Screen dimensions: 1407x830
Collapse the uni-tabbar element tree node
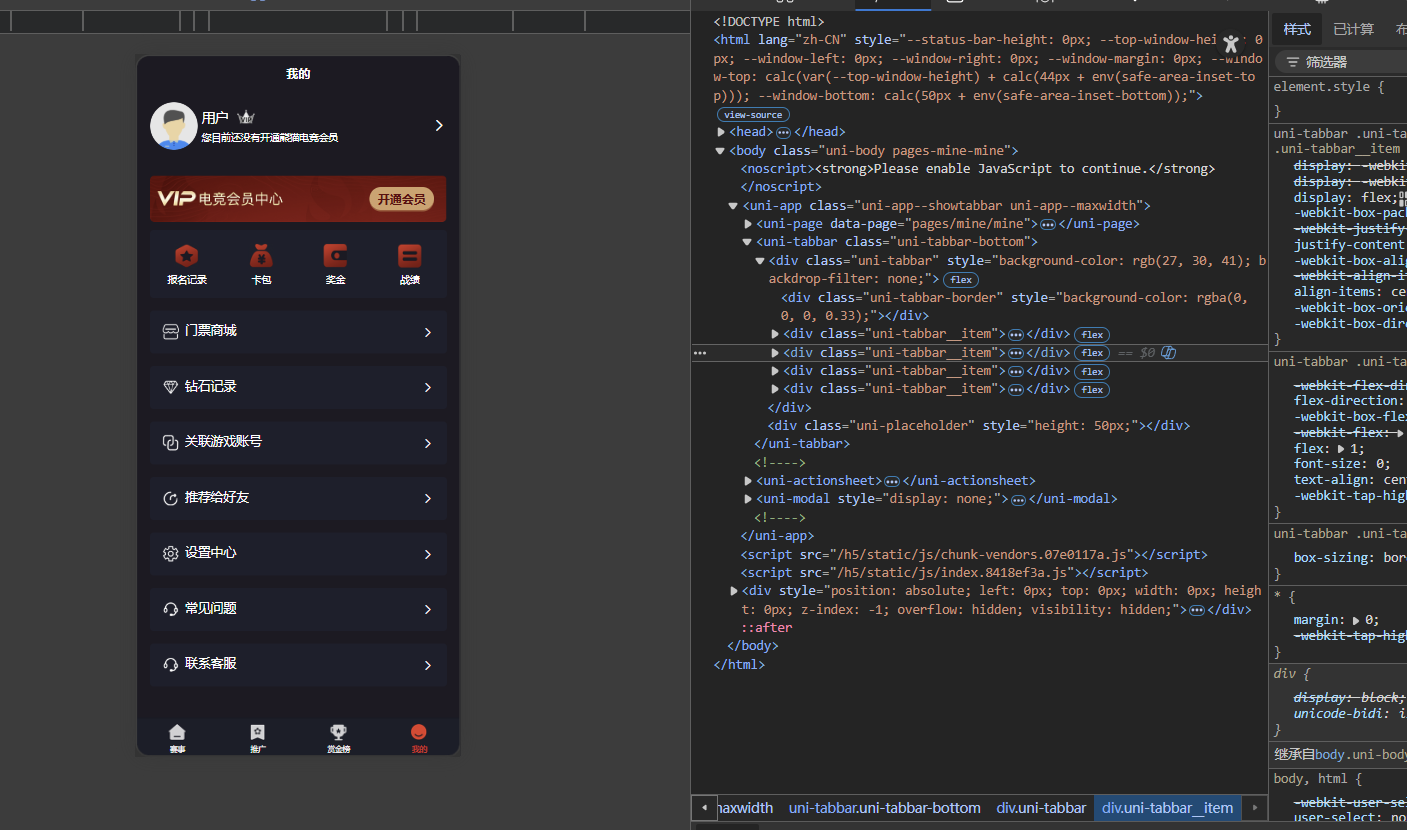tap(747, 242)
